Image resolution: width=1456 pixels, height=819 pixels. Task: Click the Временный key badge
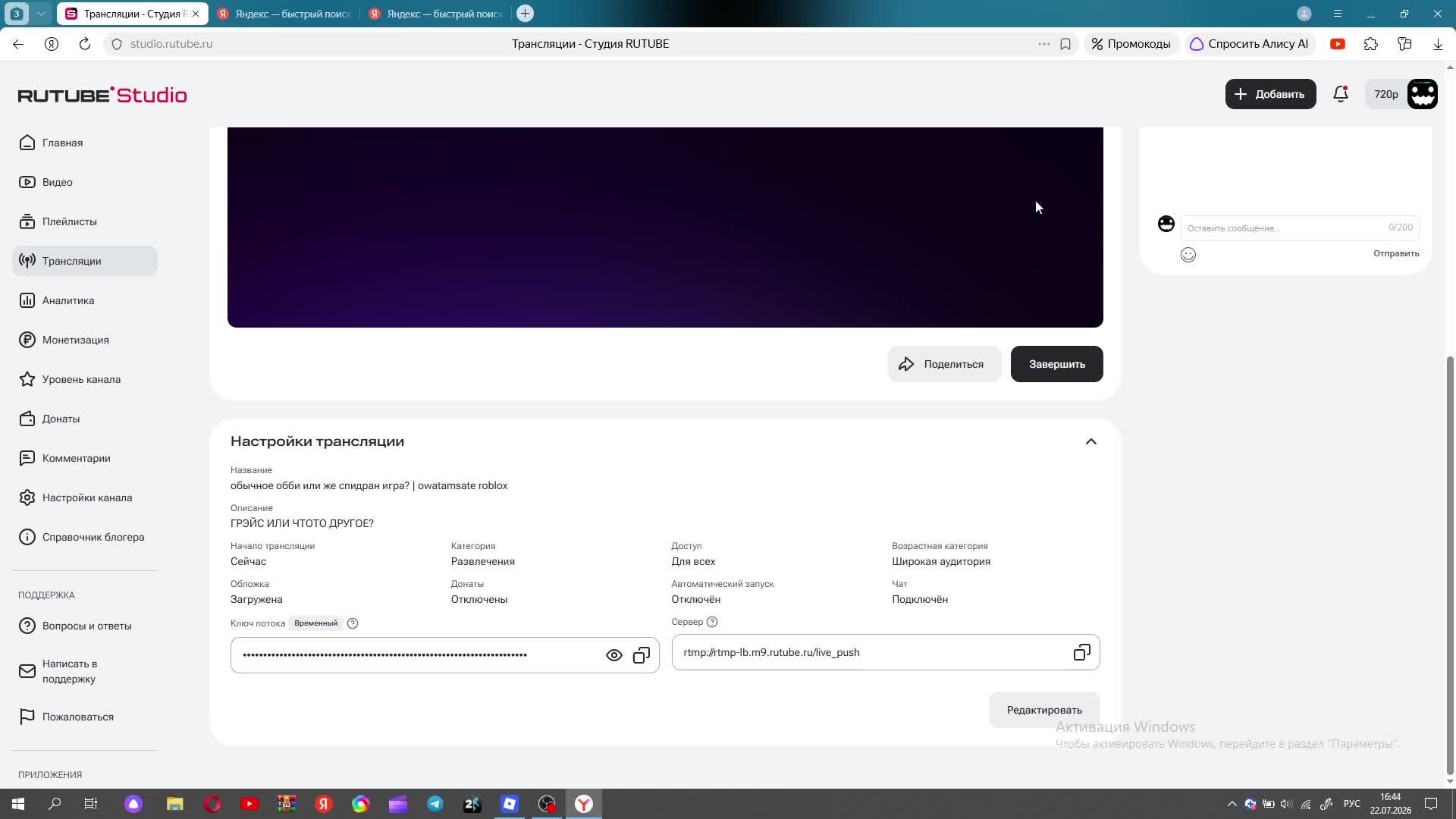pos(316,623)
